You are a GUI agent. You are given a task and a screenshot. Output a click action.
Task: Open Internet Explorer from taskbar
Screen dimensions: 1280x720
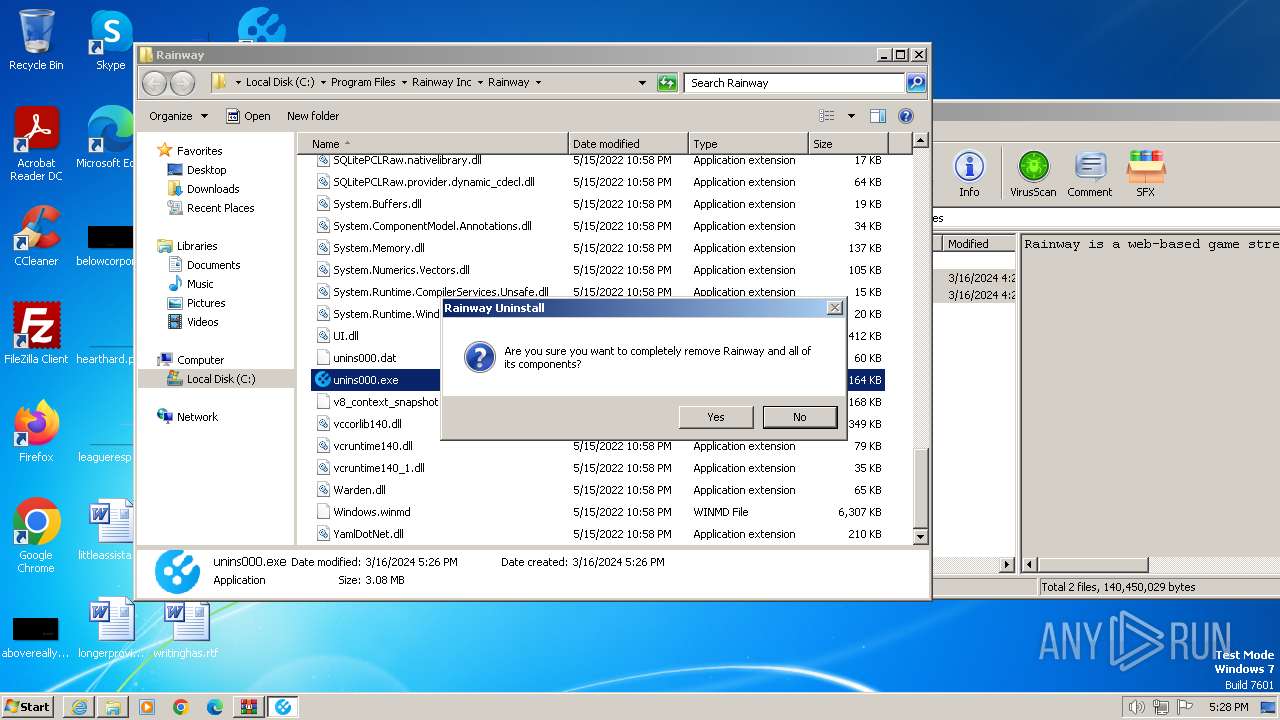[x=79, y=707]
